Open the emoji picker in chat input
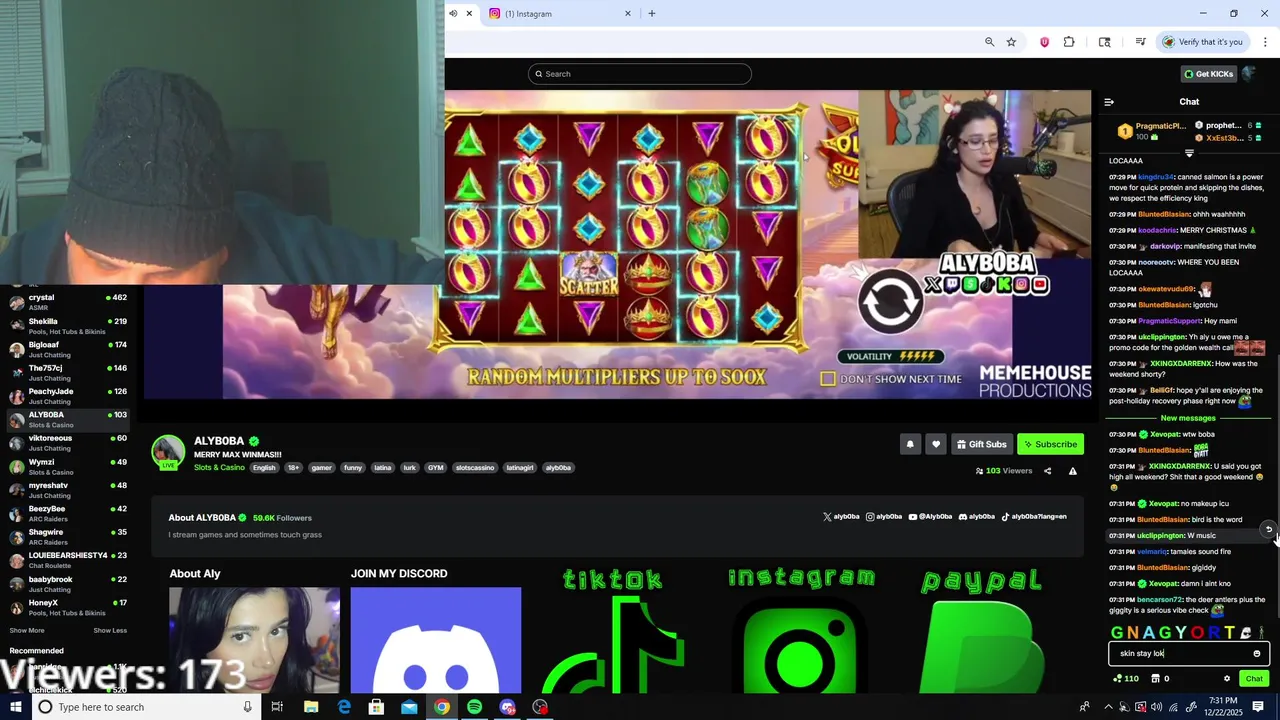The width and height of the screenshot is (1280, 720). (x=1257, y=654)
